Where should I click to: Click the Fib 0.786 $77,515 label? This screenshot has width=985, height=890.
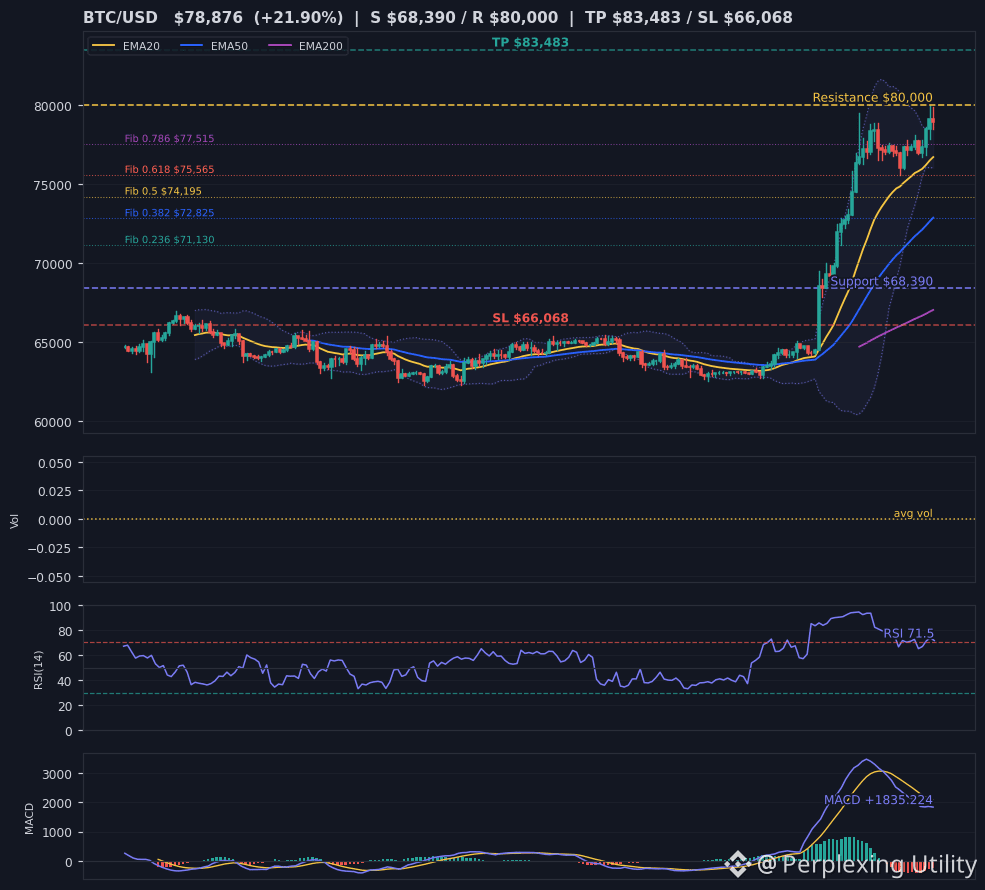tap(169, 138)
